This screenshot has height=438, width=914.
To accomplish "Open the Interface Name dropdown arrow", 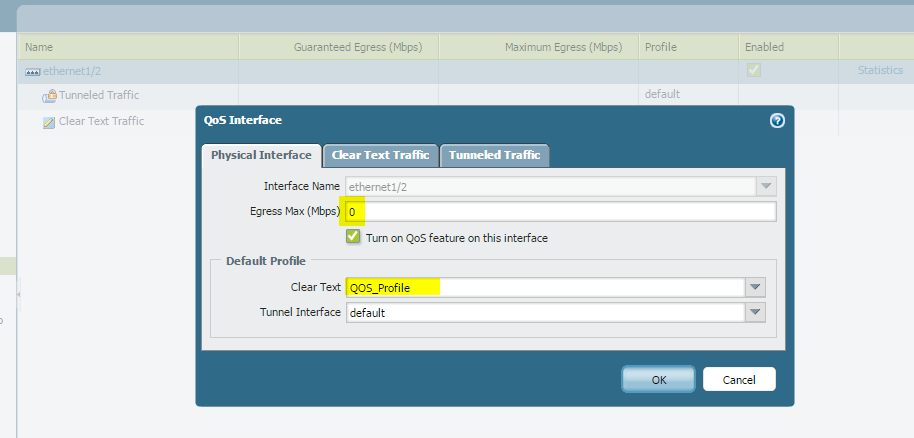I will pos(766,187).
